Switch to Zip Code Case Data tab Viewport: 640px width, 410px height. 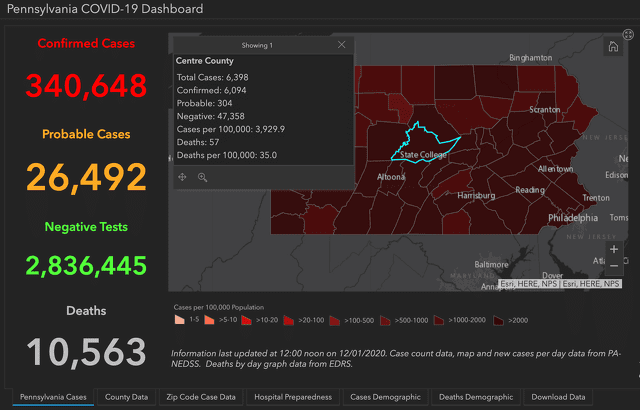point(200,397)
